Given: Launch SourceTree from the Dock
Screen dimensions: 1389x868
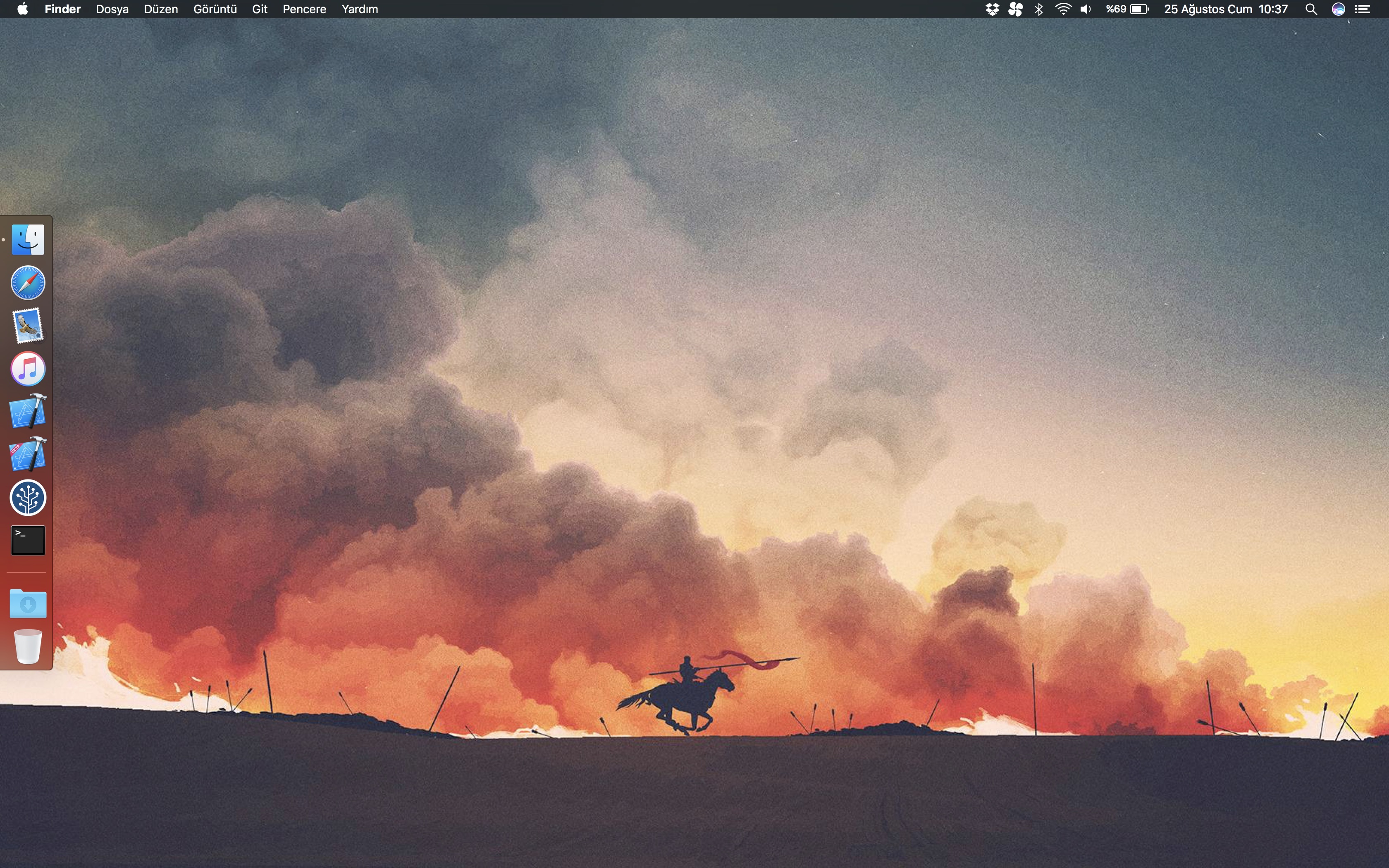Looking at the screenshot, I should click(28, 497).
